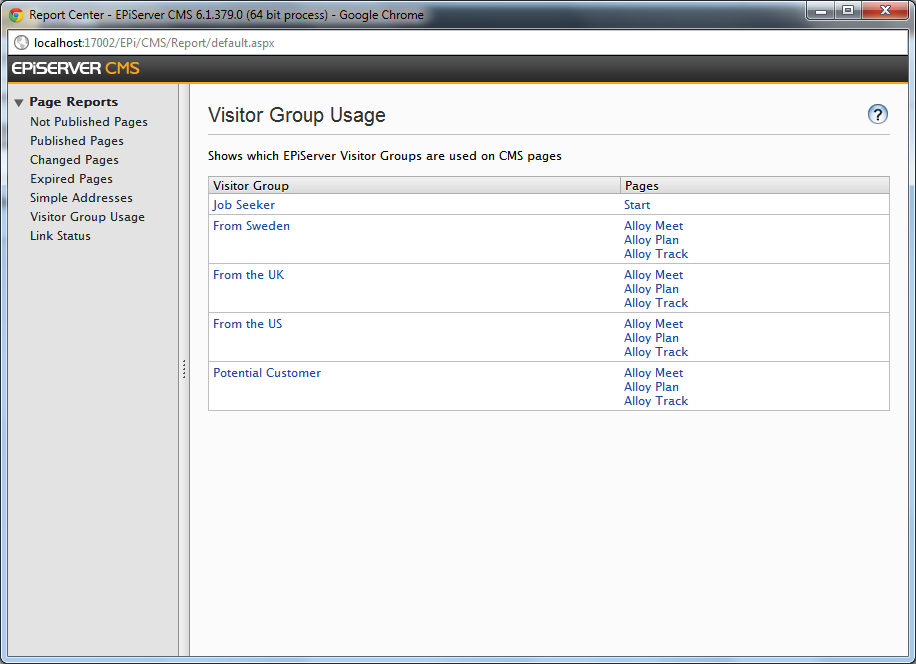Image resolution: width=916 pixels, height=664 pixels.
Task: Click the globe icon in address bar
Action: (x=21, y=43)
